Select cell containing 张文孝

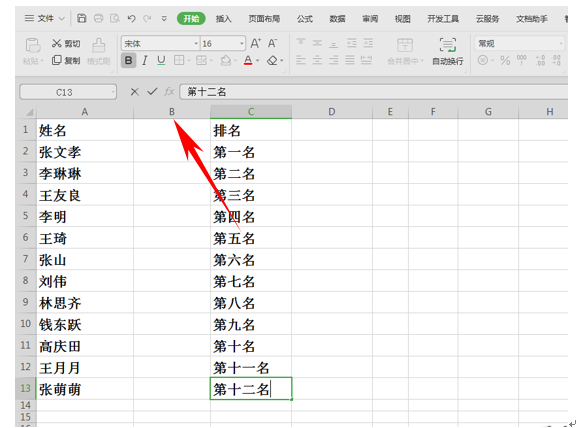[x=85, y=152]
